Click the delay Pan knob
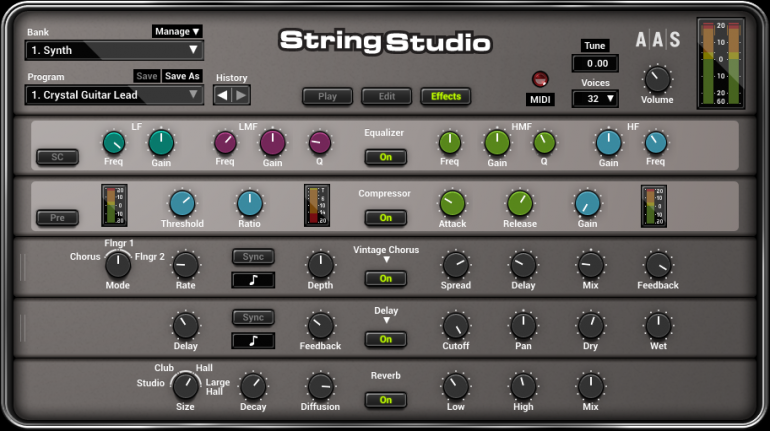This screenshot has height=431, width=770. point(523,325)
